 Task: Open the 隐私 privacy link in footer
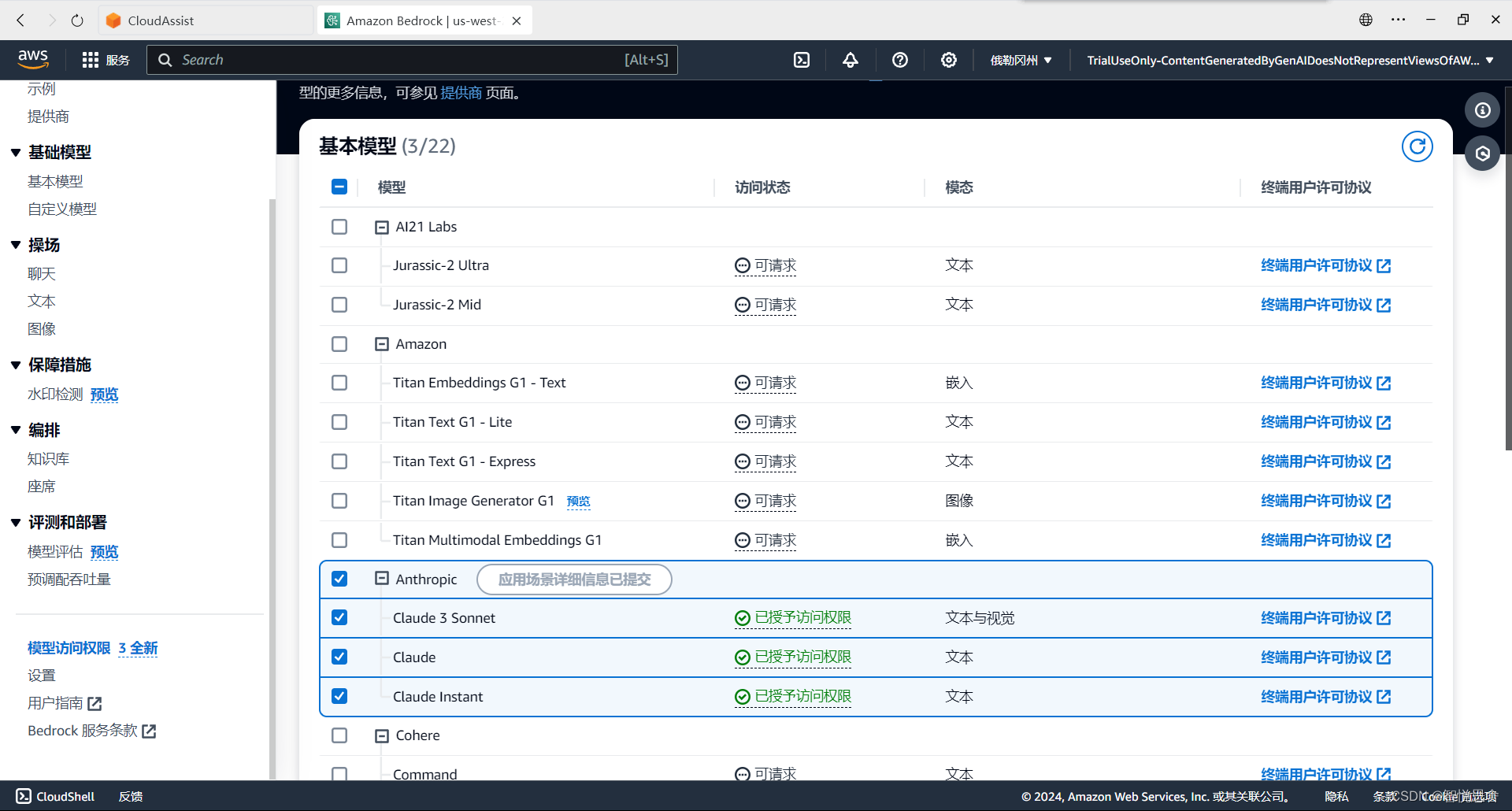click(x=1336, y=796)
